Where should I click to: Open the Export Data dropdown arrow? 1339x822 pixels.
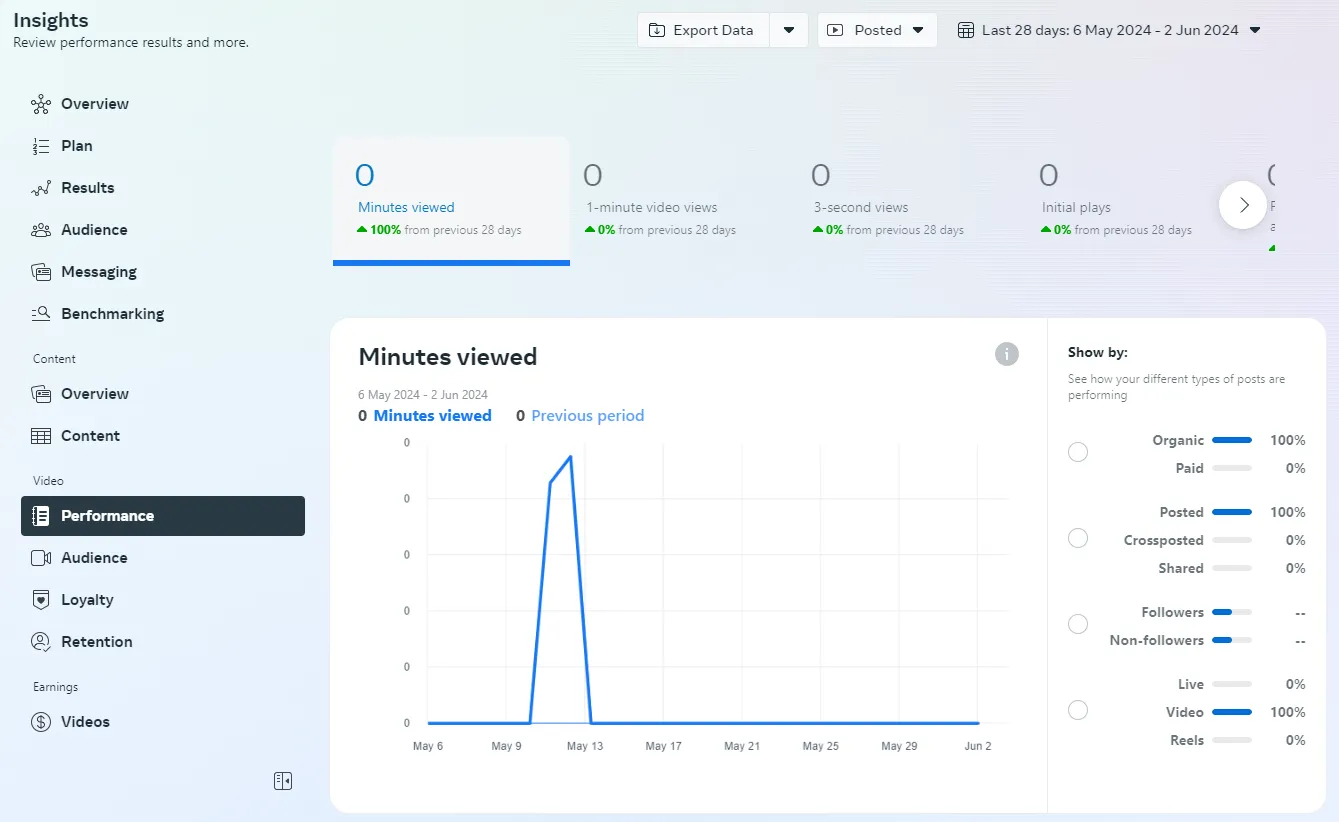(789, 30)
